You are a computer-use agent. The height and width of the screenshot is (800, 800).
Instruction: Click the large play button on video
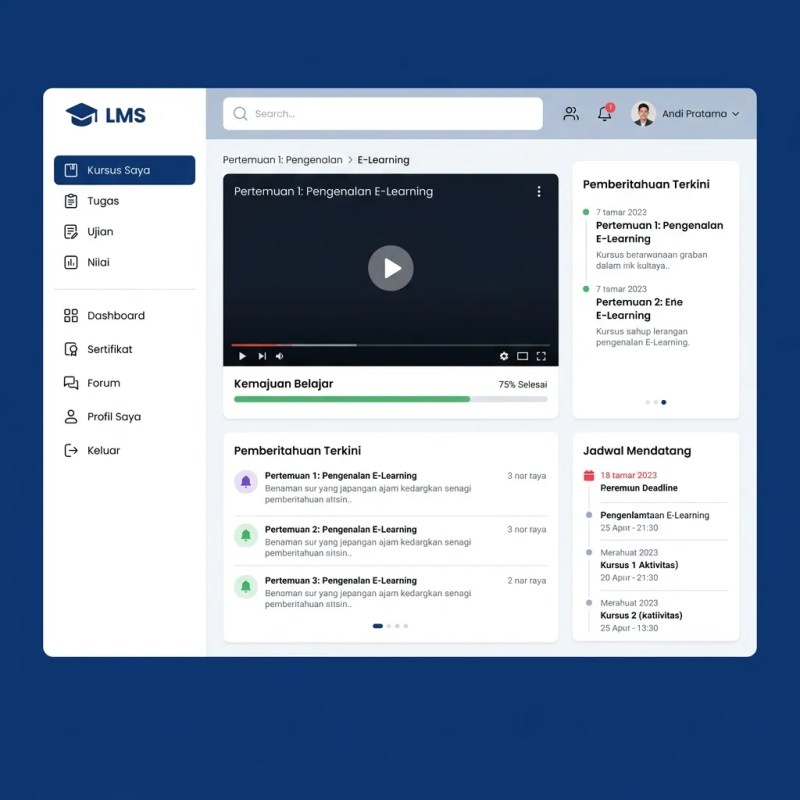click(390, 268)
